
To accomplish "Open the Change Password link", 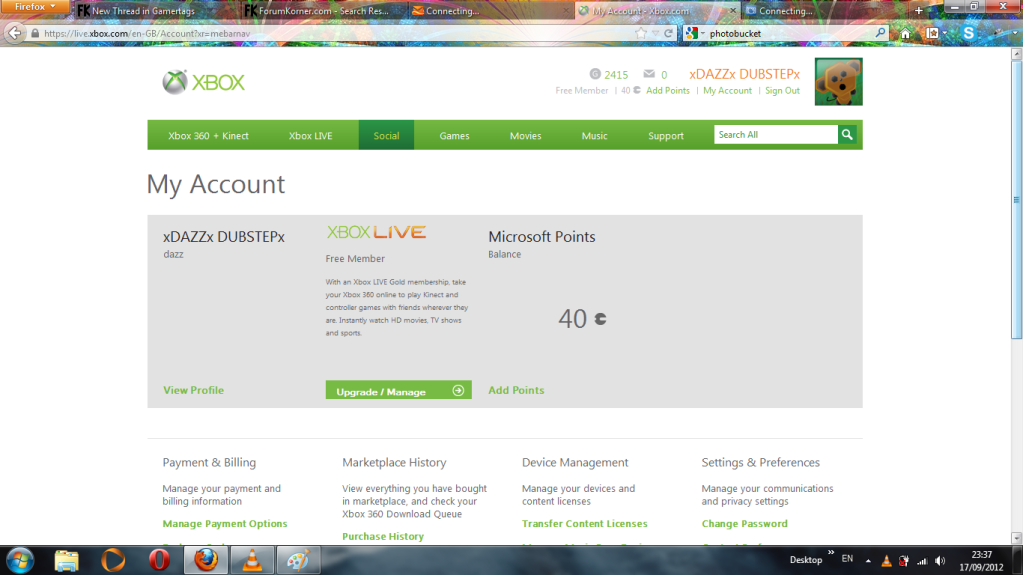I will click(x=744, y=524).
